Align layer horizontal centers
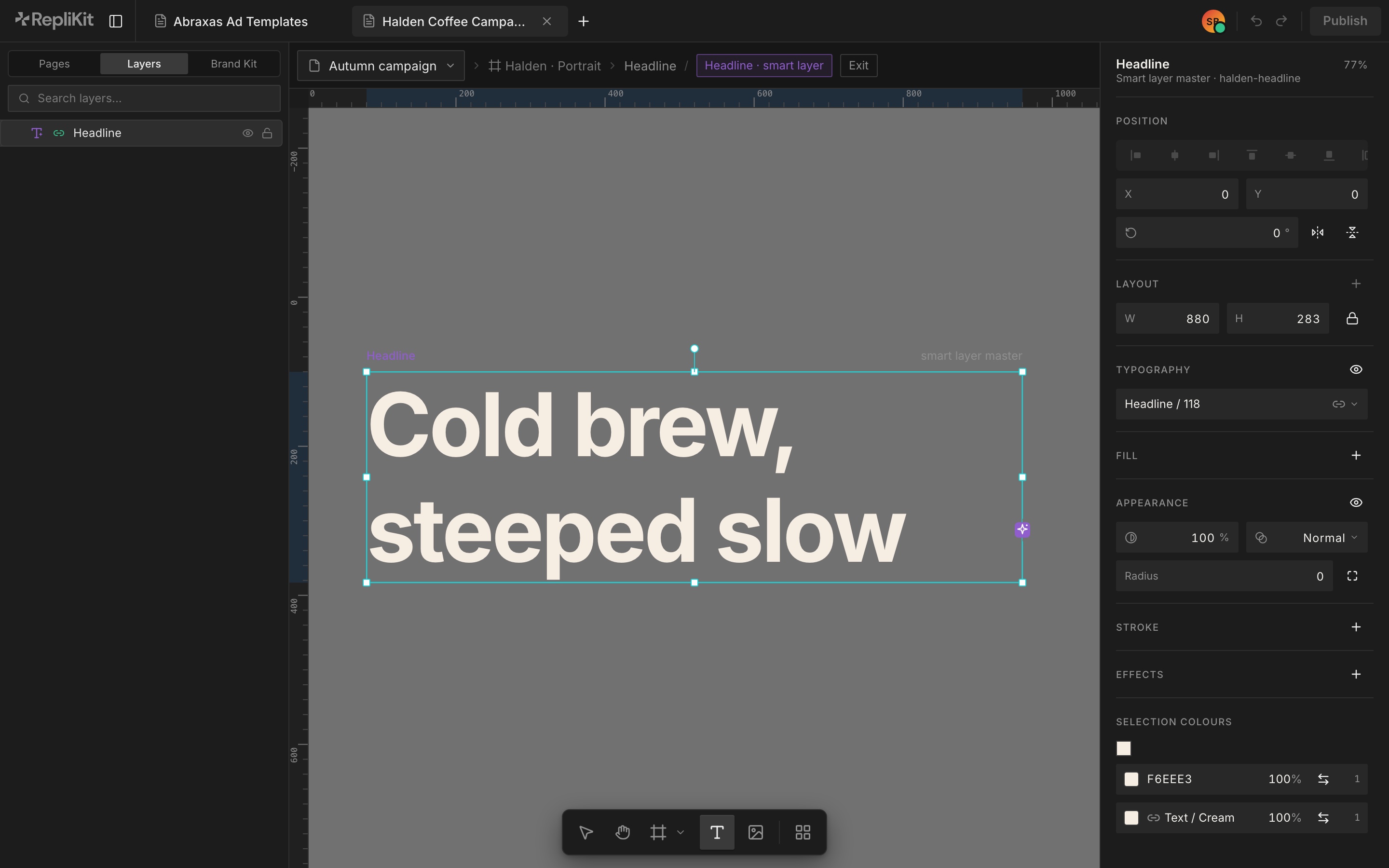Image resolution: width=1389 pixels, height=868 pixels. [x=1174, y=156]
